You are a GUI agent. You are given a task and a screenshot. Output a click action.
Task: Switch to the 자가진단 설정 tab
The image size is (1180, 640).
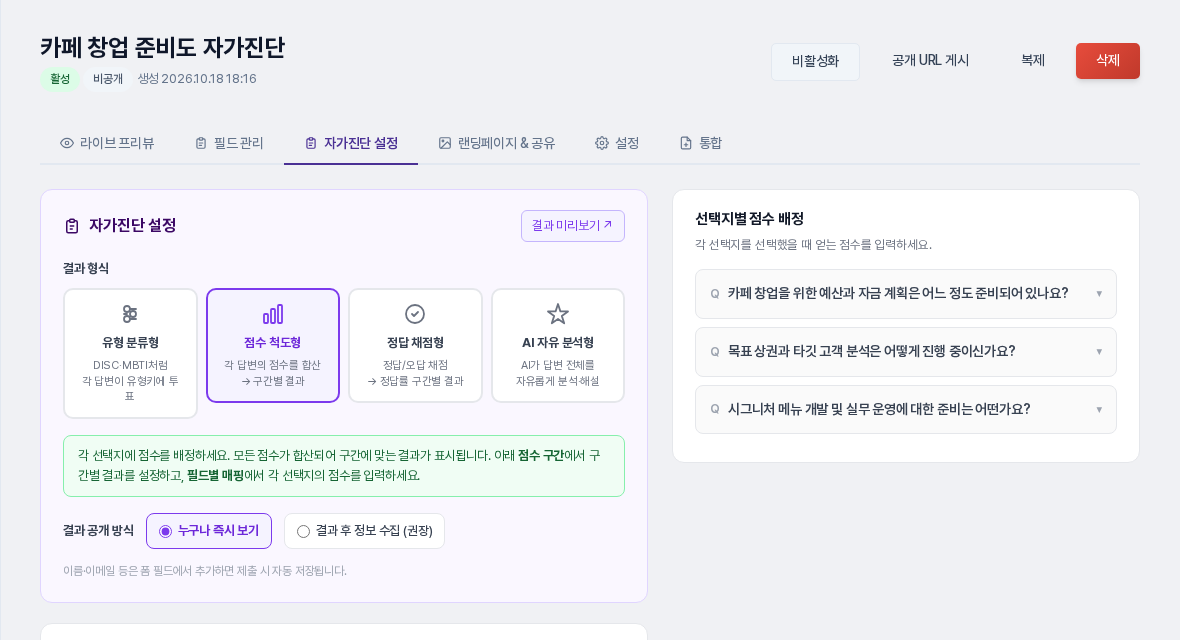tap(351, 143)
